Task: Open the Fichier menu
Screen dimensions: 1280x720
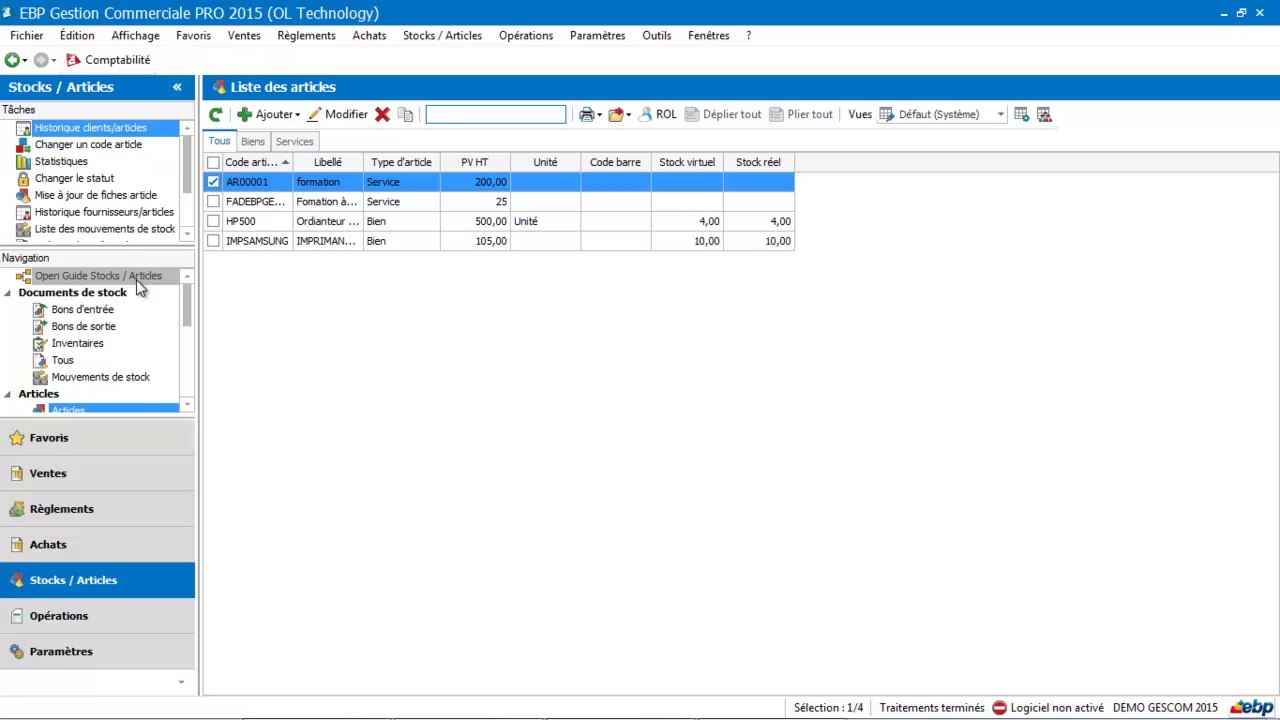Action: pyautogui.click(x=27, y=36)
